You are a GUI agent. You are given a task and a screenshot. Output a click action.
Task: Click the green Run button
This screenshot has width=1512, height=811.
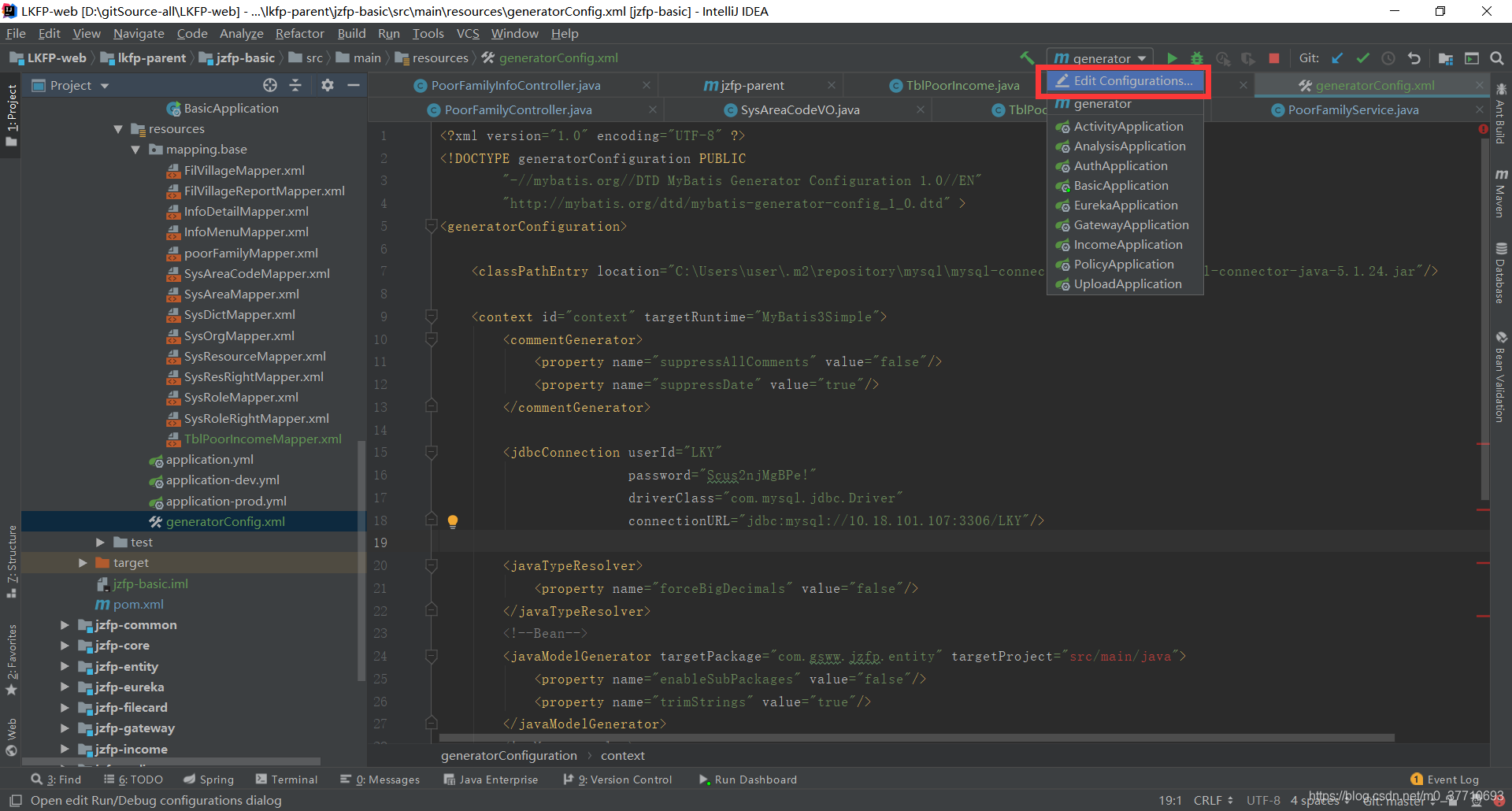(x=1172, y=58)
